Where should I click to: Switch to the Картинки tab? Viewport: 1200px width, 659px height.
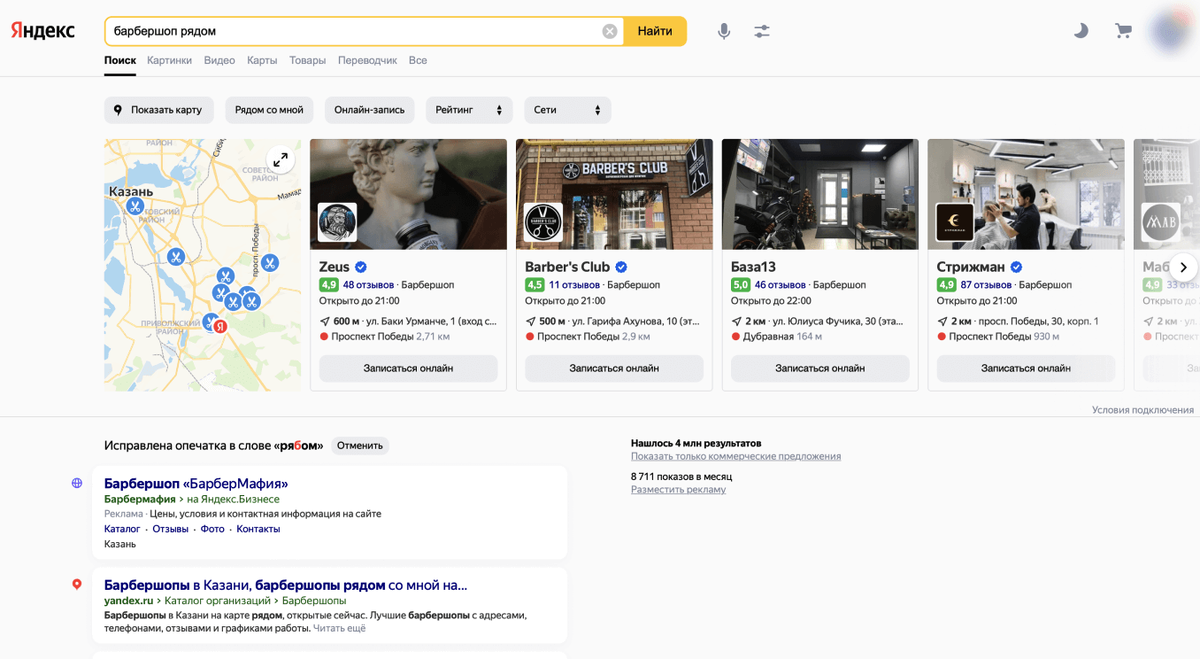[169, 60]
